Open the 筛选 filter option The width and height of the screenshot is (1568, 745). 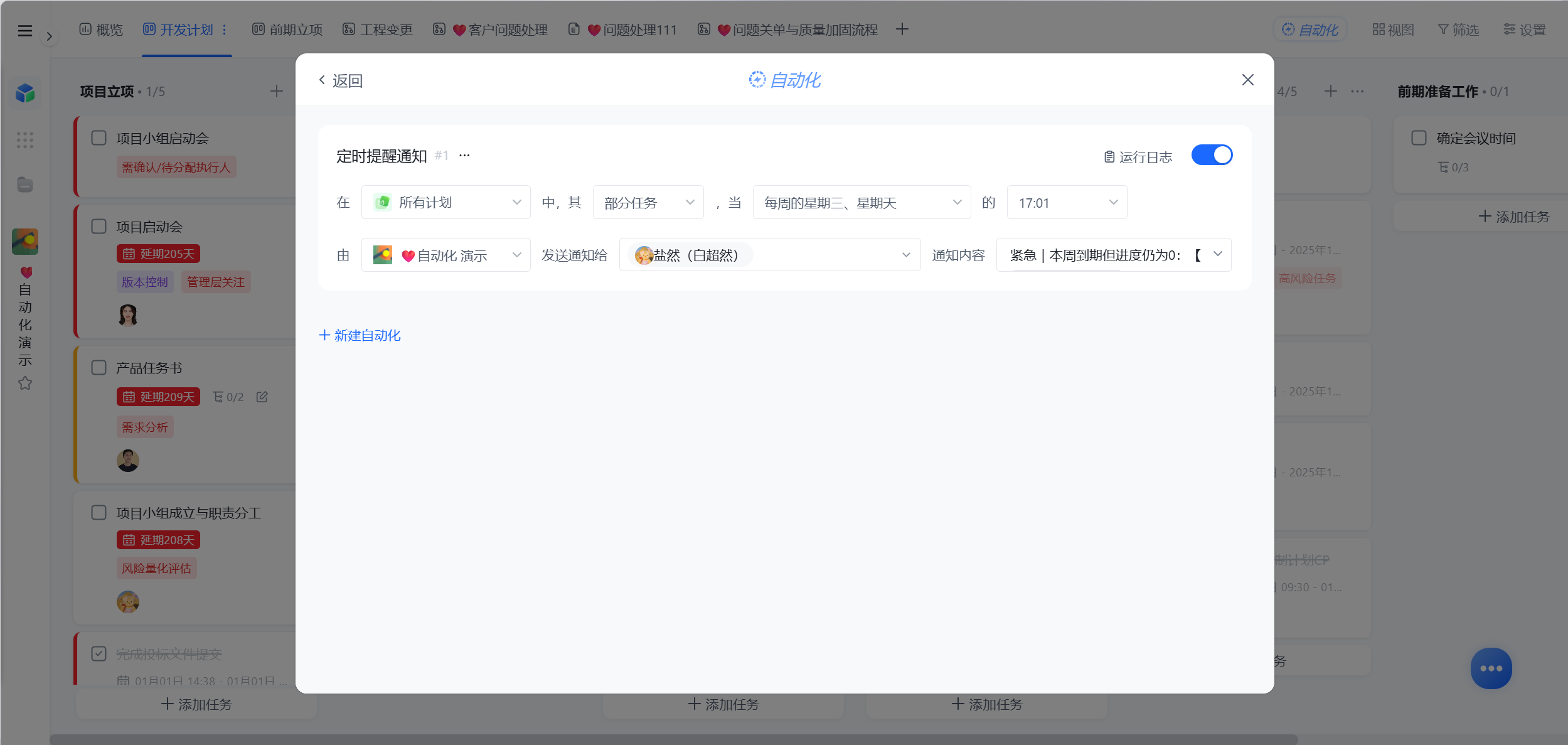[1458, 29]
